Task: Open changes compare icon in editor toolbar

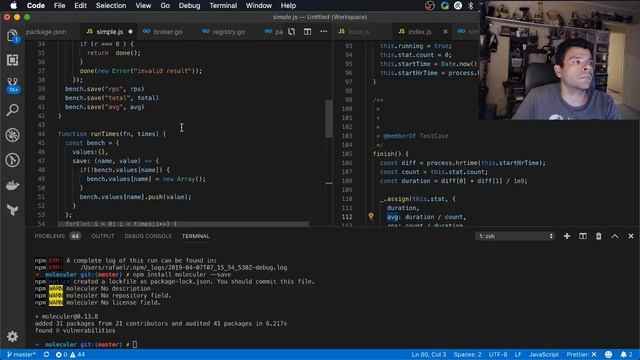Action: 291,31
